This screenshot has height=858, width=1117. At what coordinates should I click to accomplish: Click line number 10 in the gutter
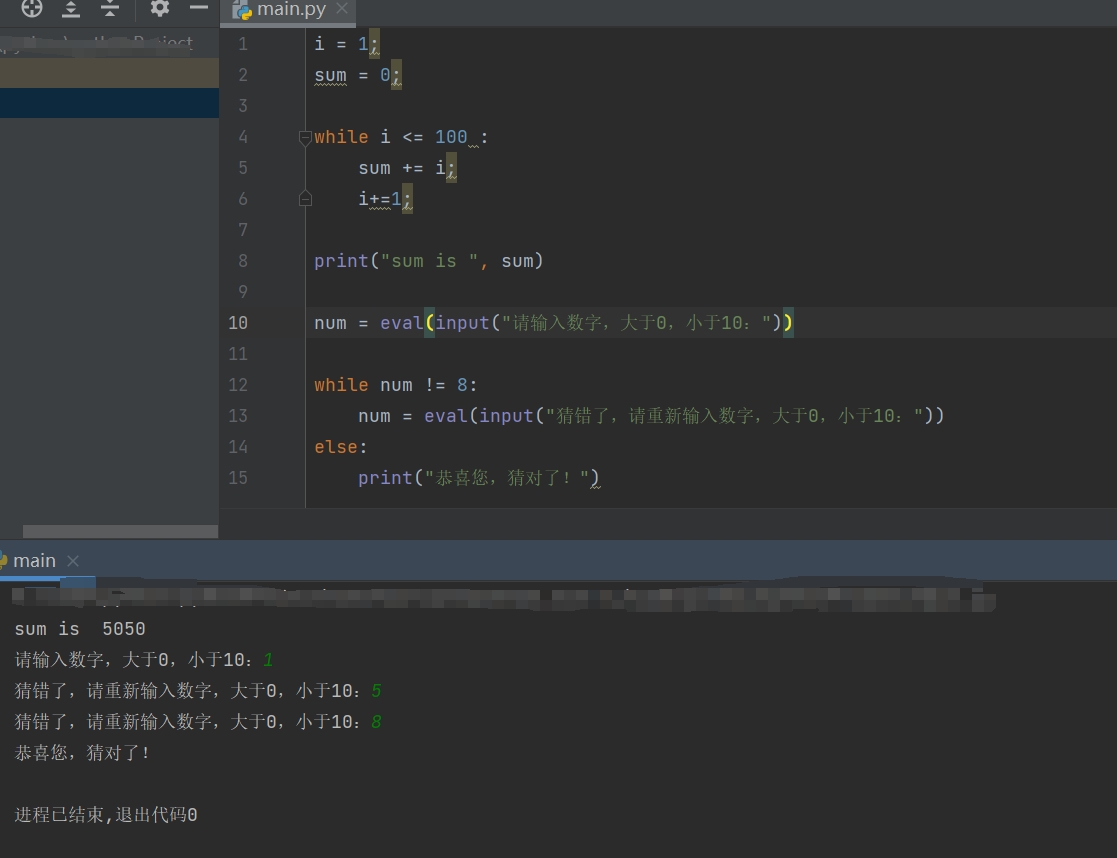[238, 323]
